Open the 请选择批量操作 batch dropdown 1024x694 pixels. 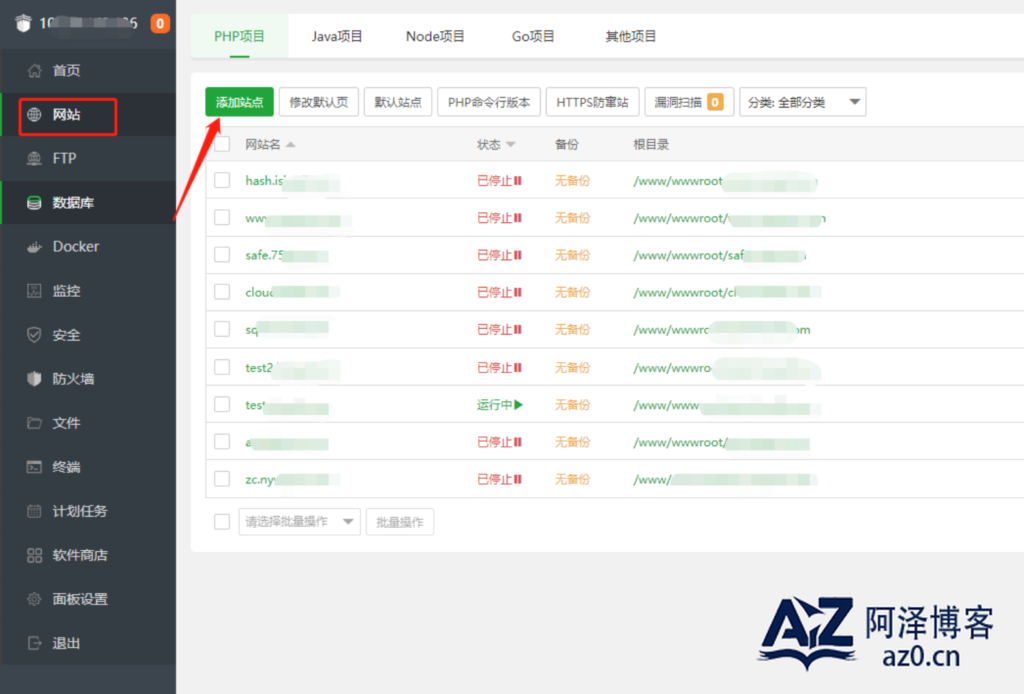coord(300,522)
